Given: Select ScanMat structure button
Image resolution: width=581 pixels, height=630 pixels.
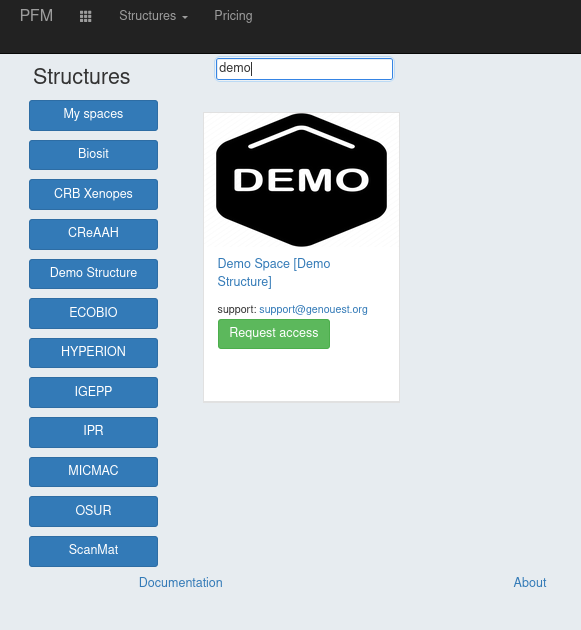Looking at the screenshot, I should [93, 551].
